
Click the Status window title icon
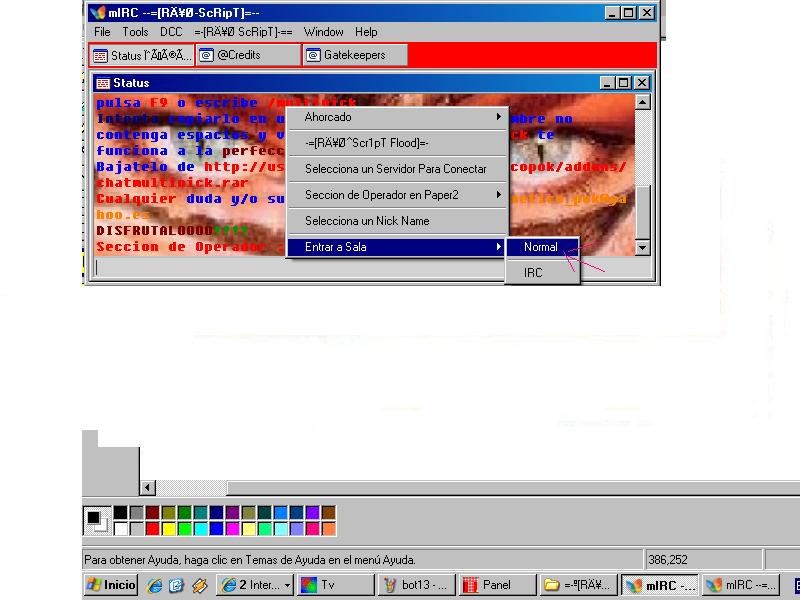pos(103,83)
